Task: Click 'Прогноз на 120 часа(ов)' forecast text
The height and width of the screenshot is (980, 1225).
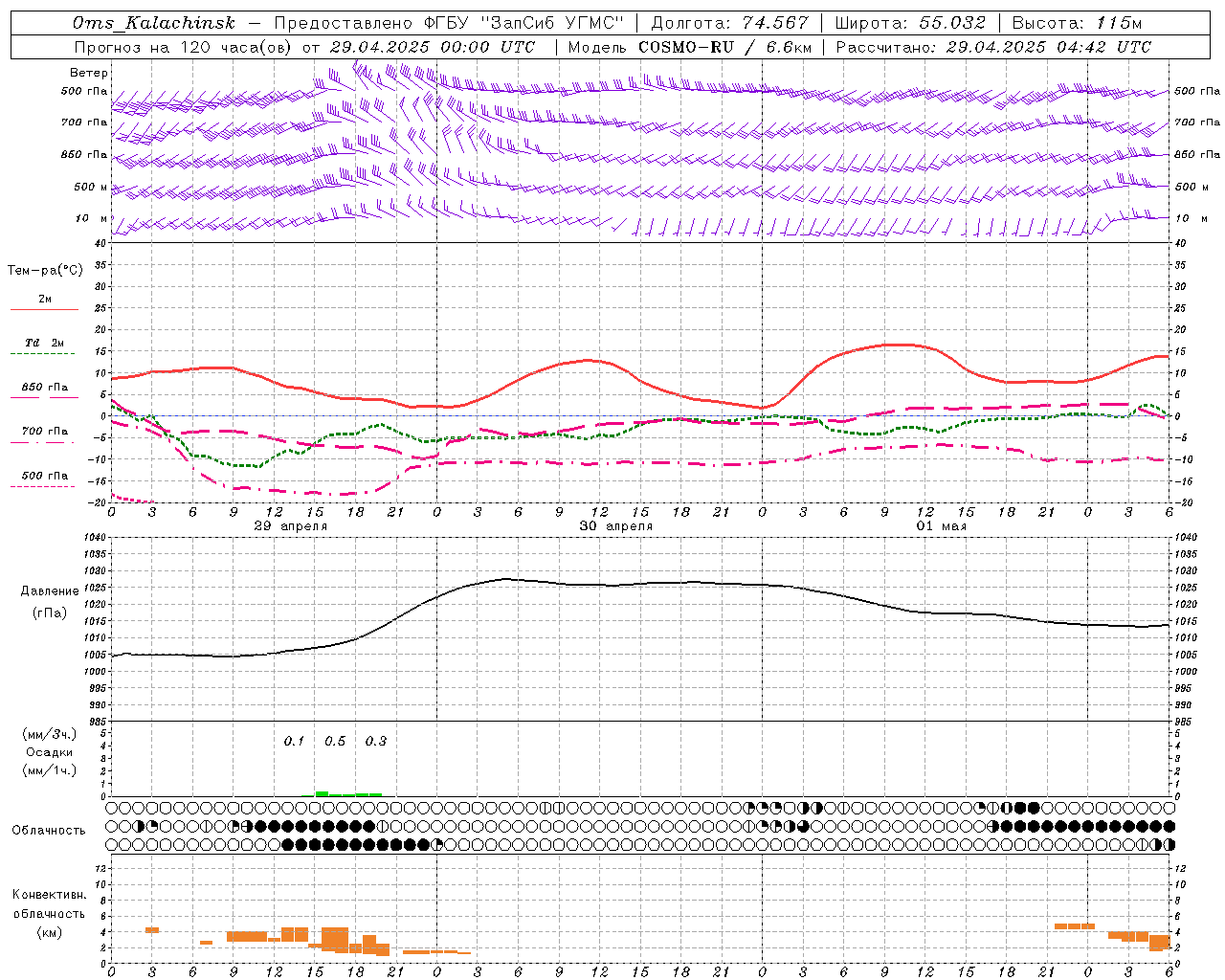Action: 185,47
